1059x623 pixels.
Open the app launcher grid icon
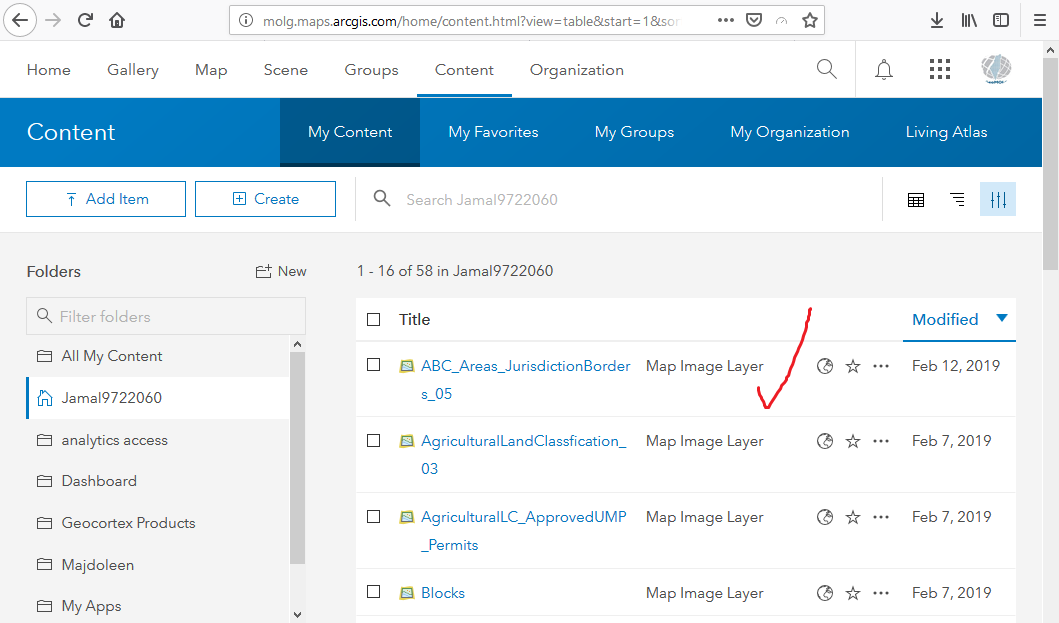coord(939,69)
